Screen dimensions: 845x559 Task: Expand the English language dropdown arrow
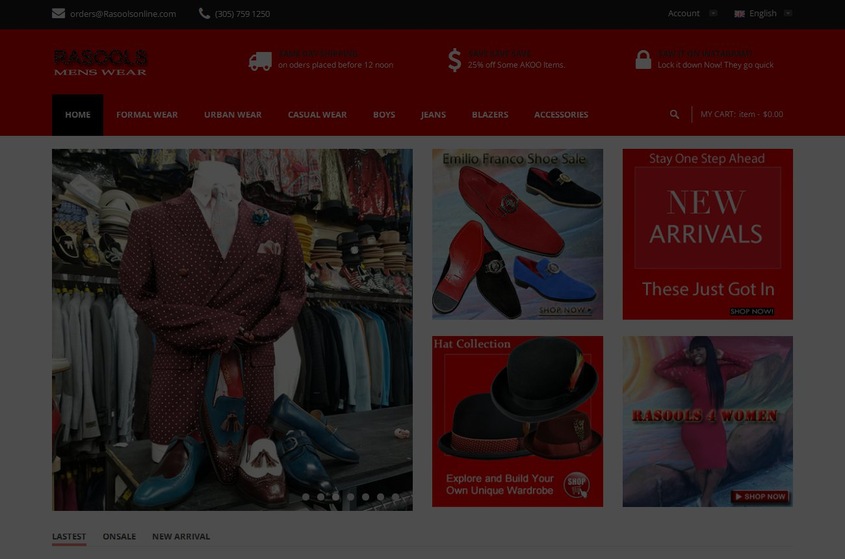click(788, 13)
